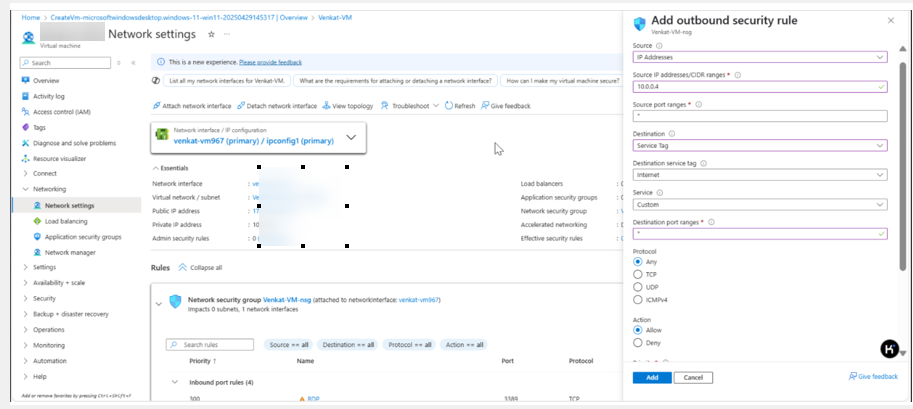Image resolution: width=913 pixels, height=409 pixels.
Task: Go to Home breadcrumb link
Action: pyautogui.click(x=30, y=17)
